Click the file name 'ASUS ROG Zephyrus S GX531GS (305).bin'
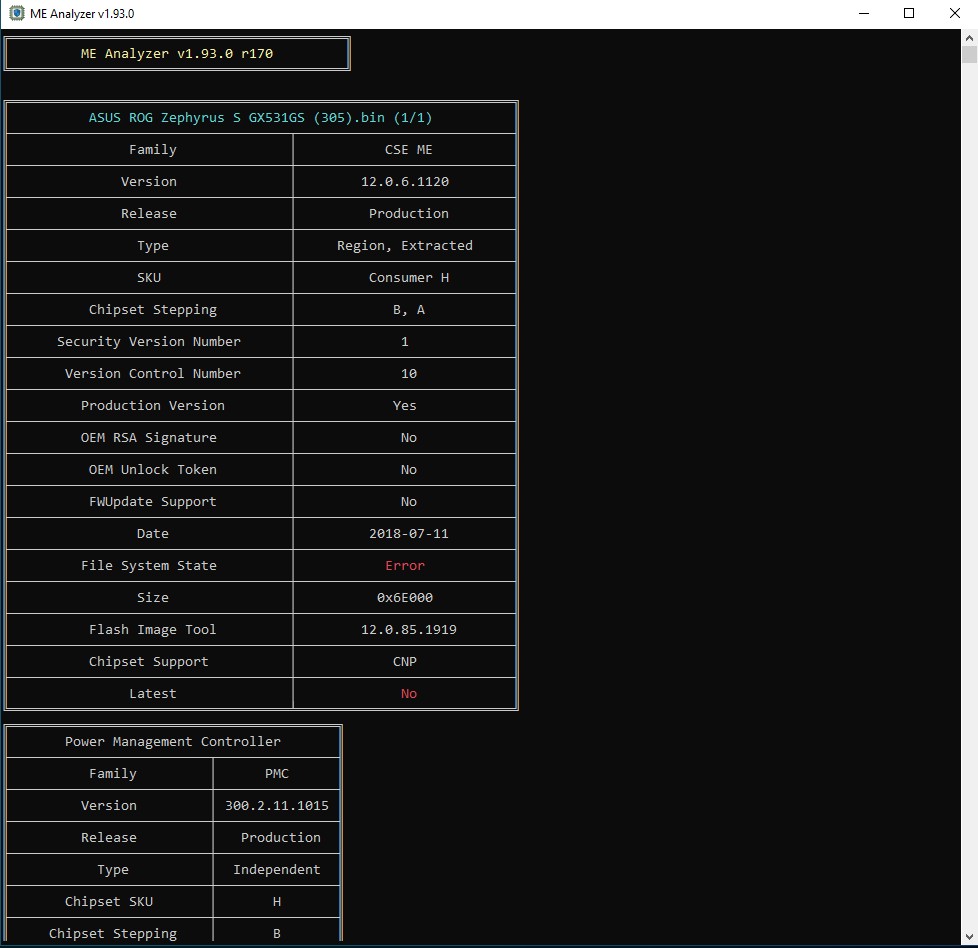This screenshot has height=948, width=978. pos(237,118)
